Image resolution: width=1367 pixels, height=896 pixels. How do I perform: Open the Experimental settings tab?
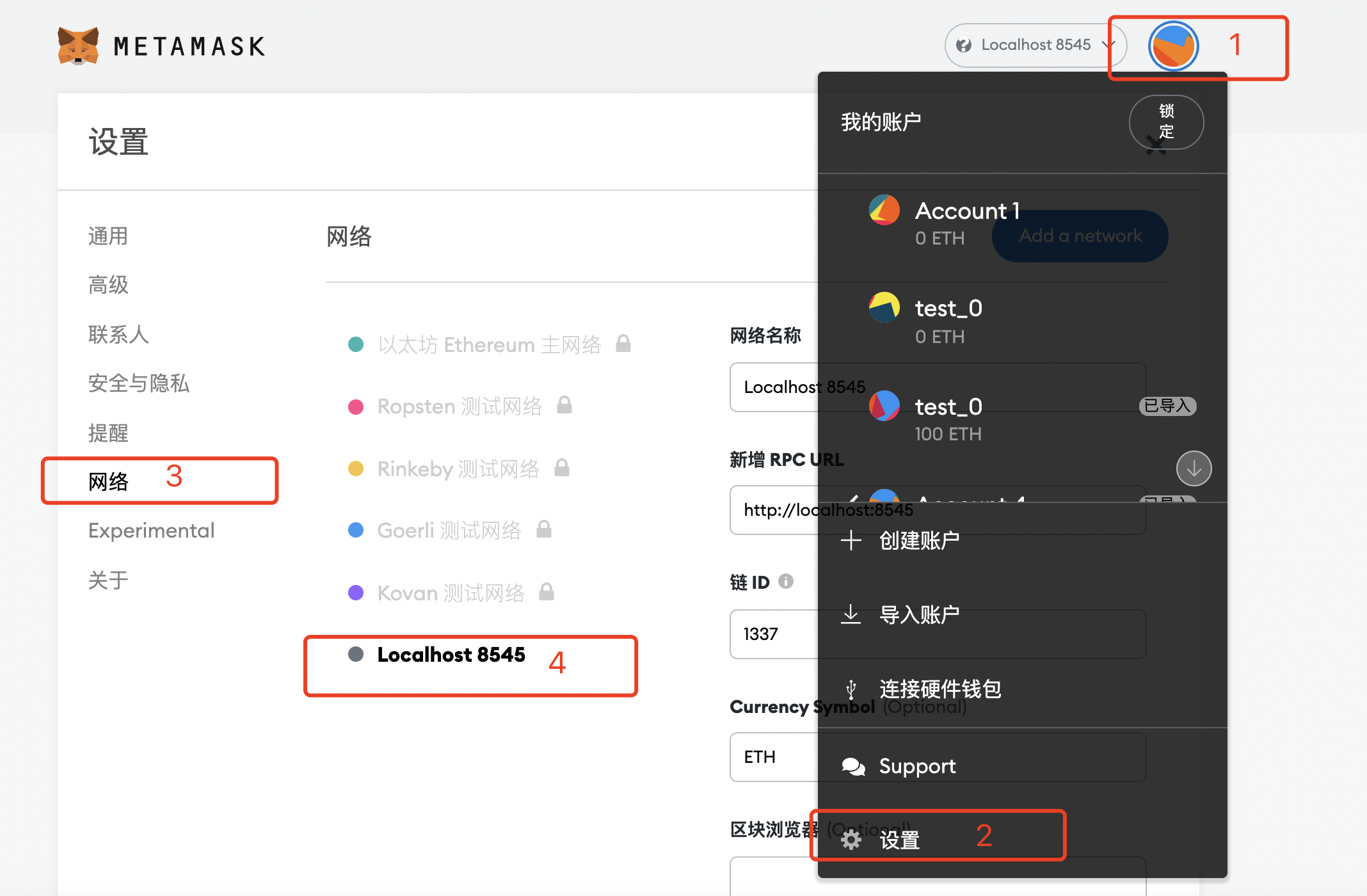point(152,531)
